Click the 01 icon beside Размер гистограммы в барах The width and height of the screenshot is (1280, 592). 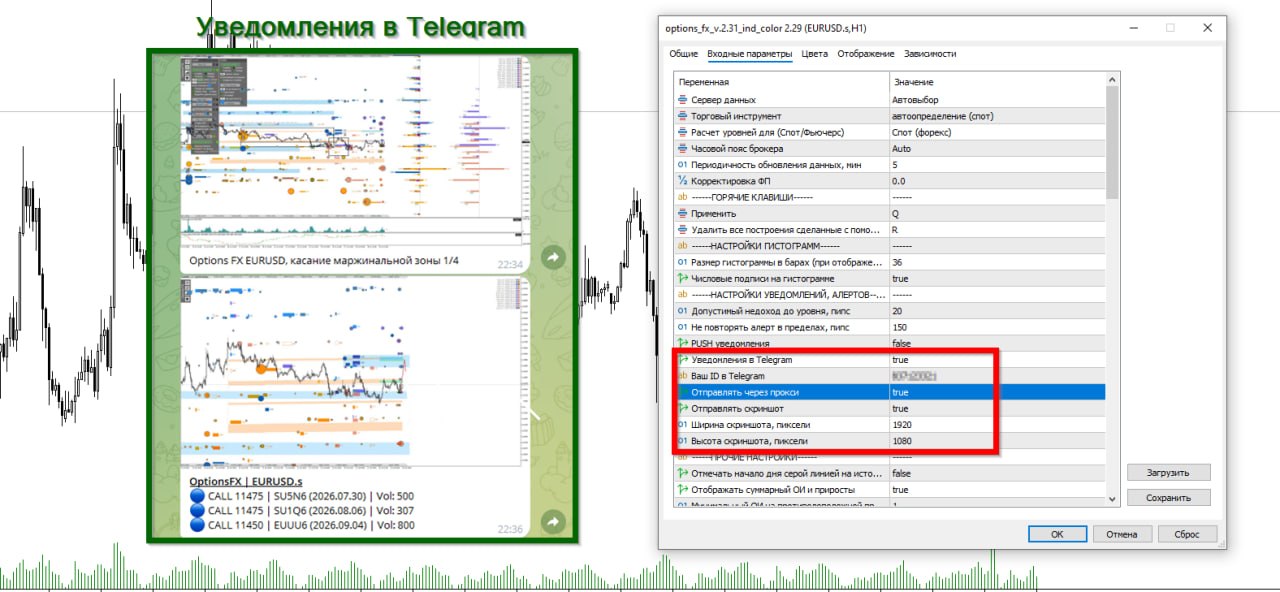683,262
